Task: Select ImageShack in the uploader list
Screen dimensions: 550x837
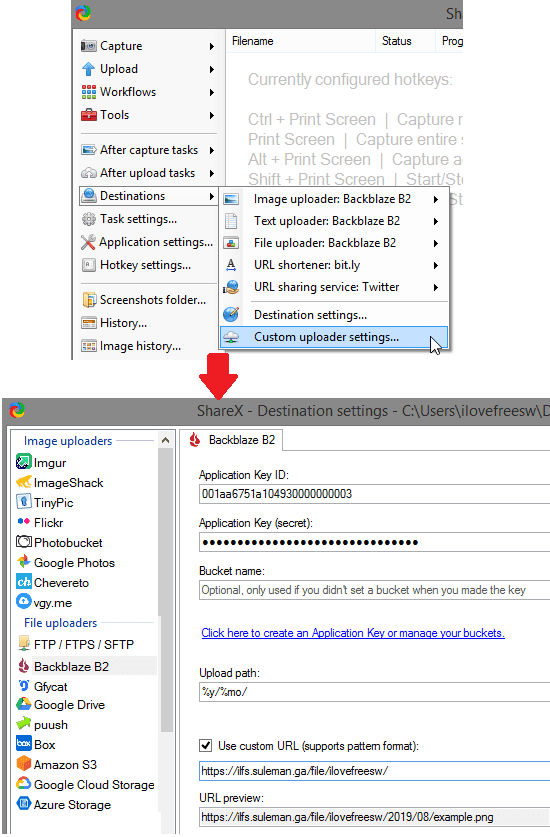Action: point(68,483)
